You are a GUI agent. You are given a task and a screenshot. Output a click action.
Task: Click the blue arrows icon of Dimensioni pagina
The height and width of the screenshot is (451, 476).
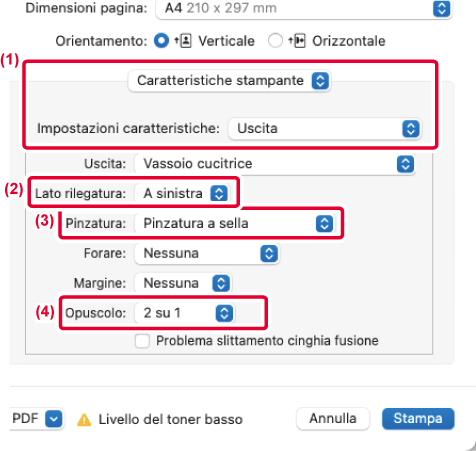tap(442, 8)
